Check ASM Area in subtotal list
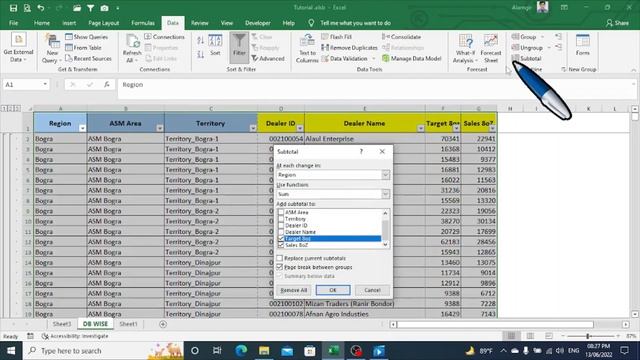The image size is (640, 360). [281, 212]
